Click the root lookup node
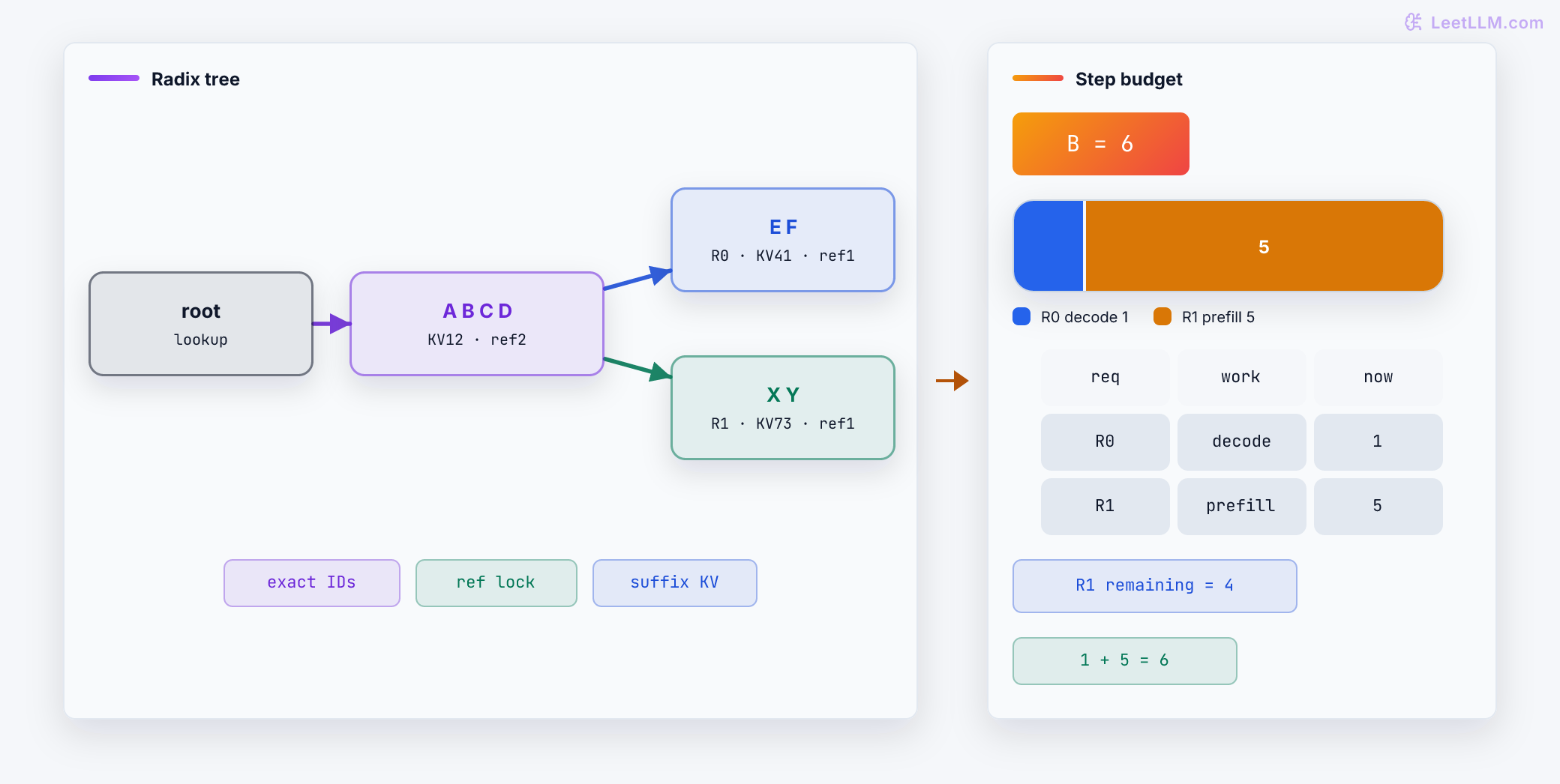This screenshot has height=784, width=1560. tap(201, 324)
